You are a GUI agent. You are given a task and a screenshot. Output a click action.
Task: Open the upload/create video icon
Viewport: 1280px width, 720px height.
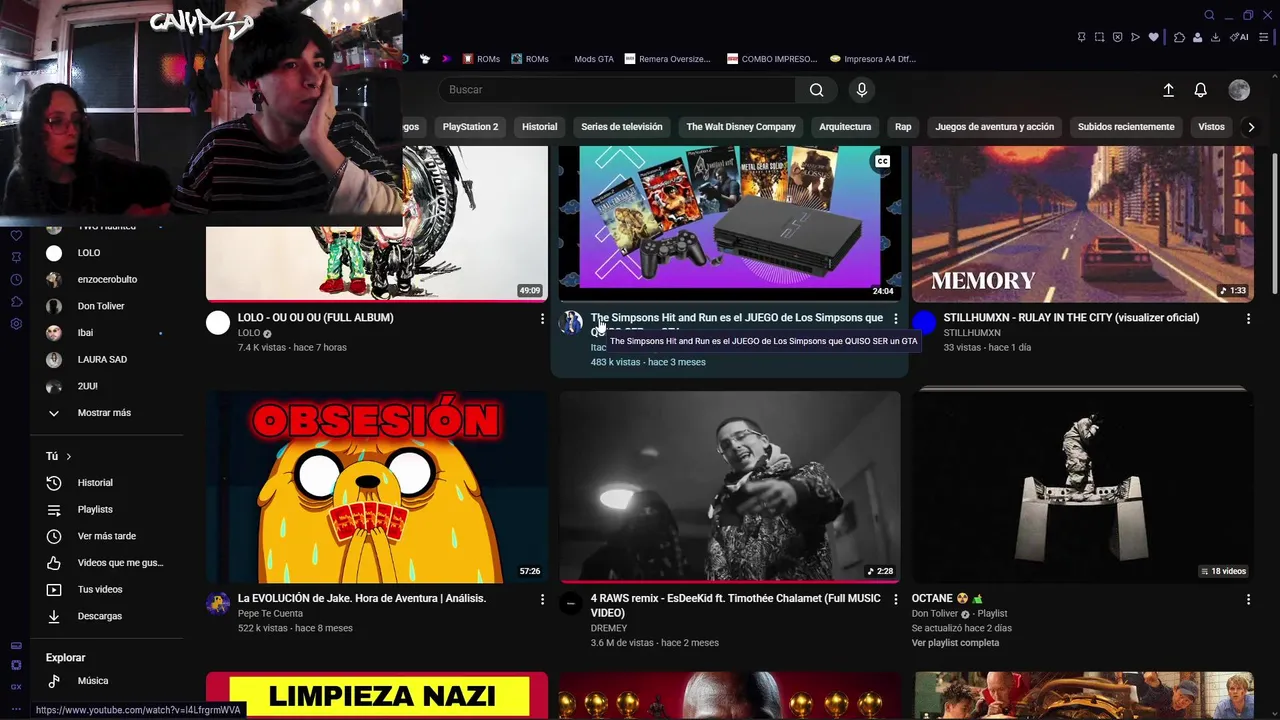click(x=1168, y=90)
